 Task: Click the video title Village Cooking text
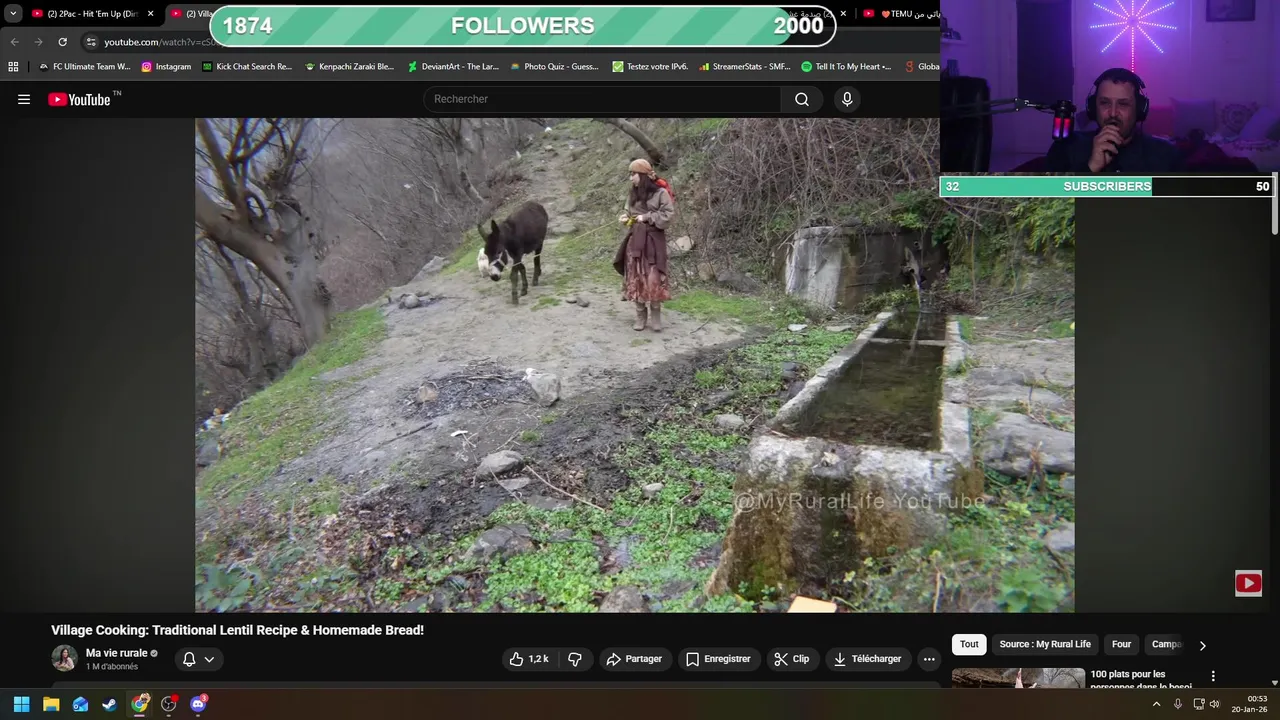tap(237, 630)
